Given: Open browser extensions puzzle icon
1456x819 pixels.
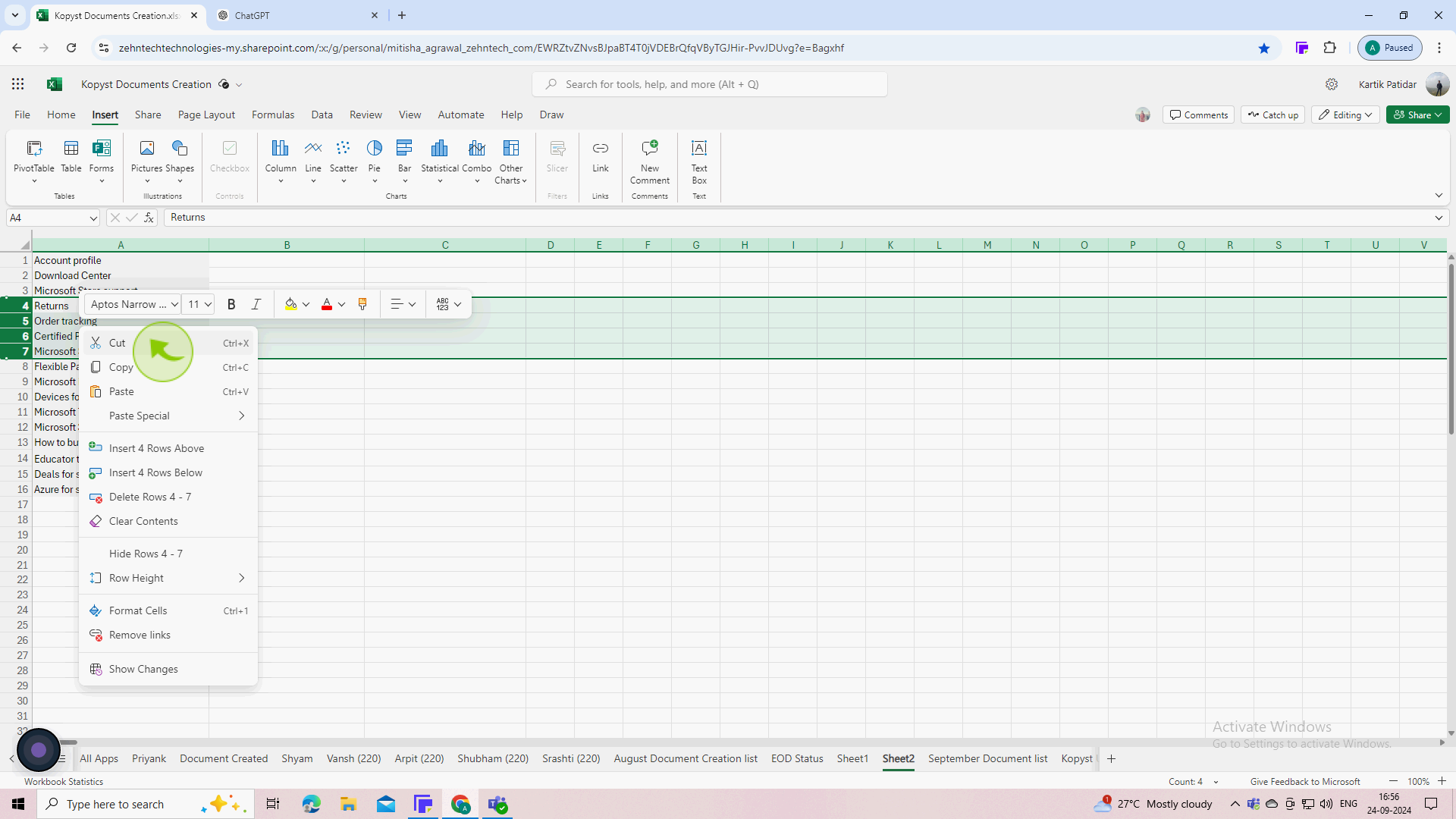Looking at the screenshot, I should [1330, 48].
